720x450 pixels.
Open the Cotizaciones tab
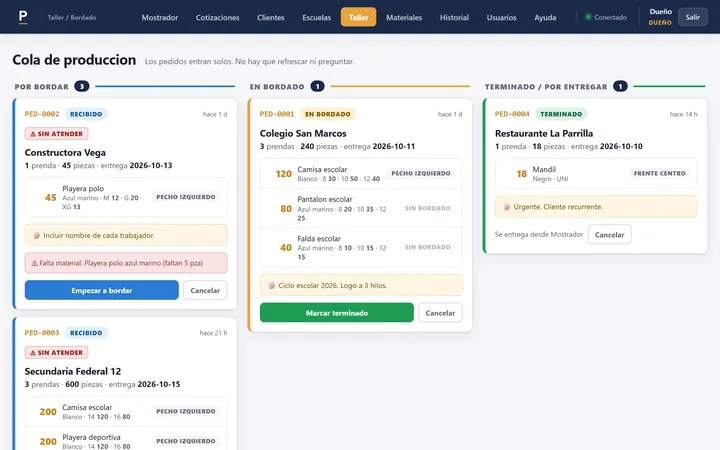coord(218,17)
